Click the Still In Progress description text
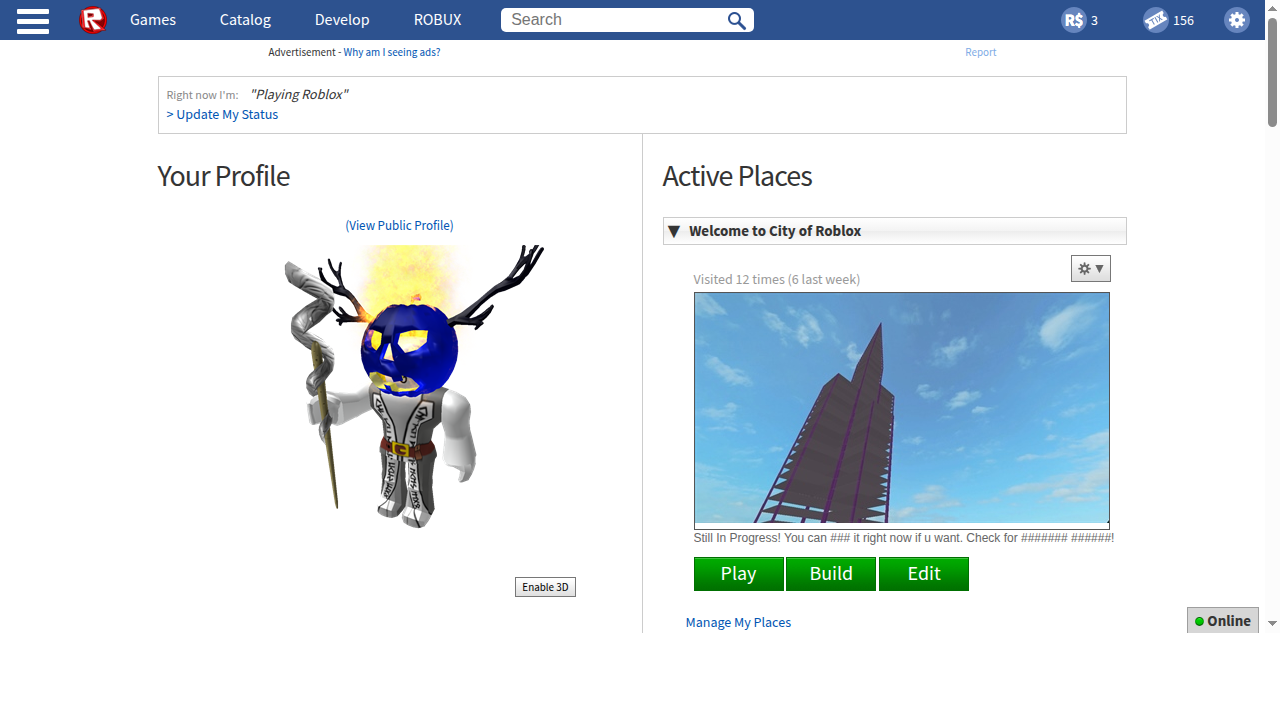Viewport: 1280px width, 720px height. 904,538
